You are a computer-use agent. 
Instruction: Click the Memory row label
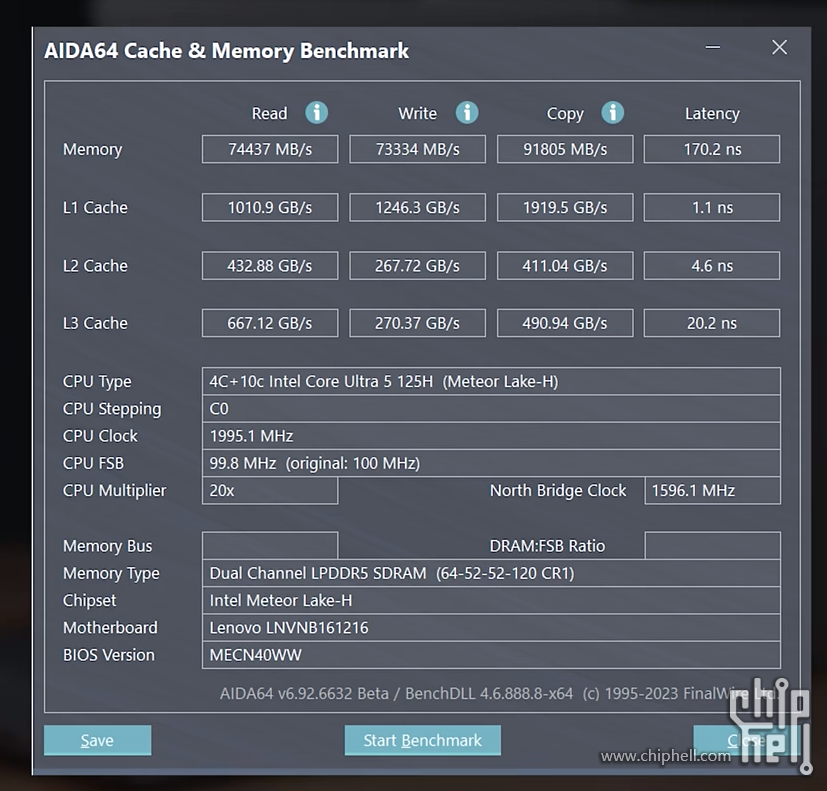92,150
